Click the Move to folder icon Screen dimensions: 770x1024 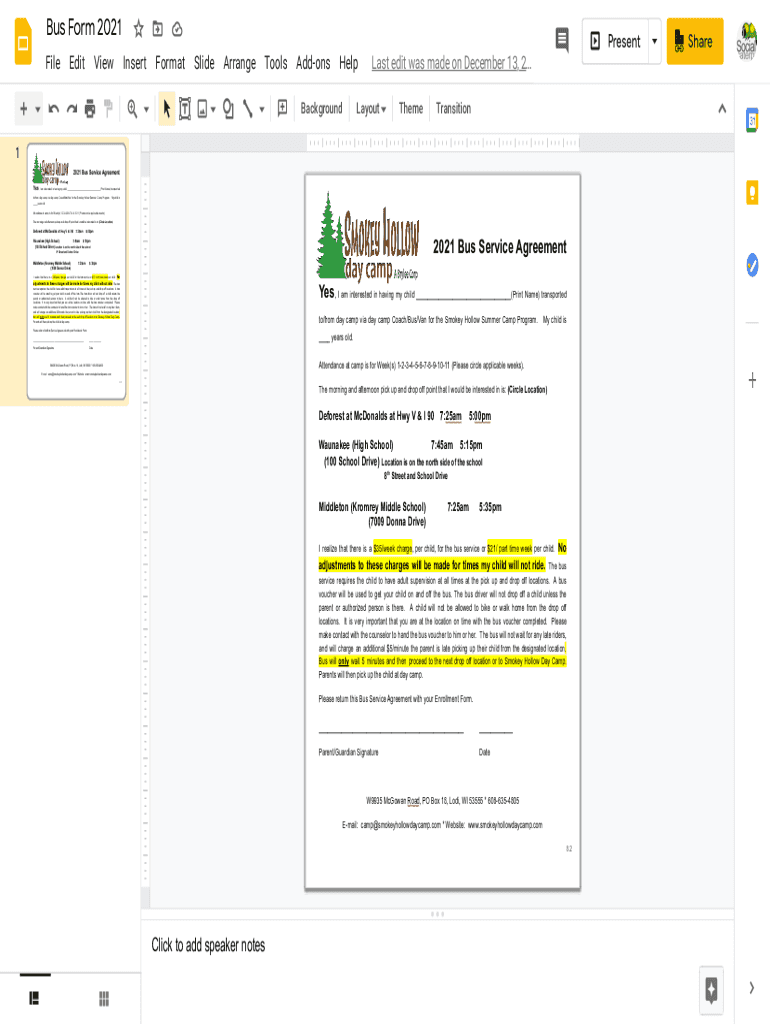(x=157, y=29)
